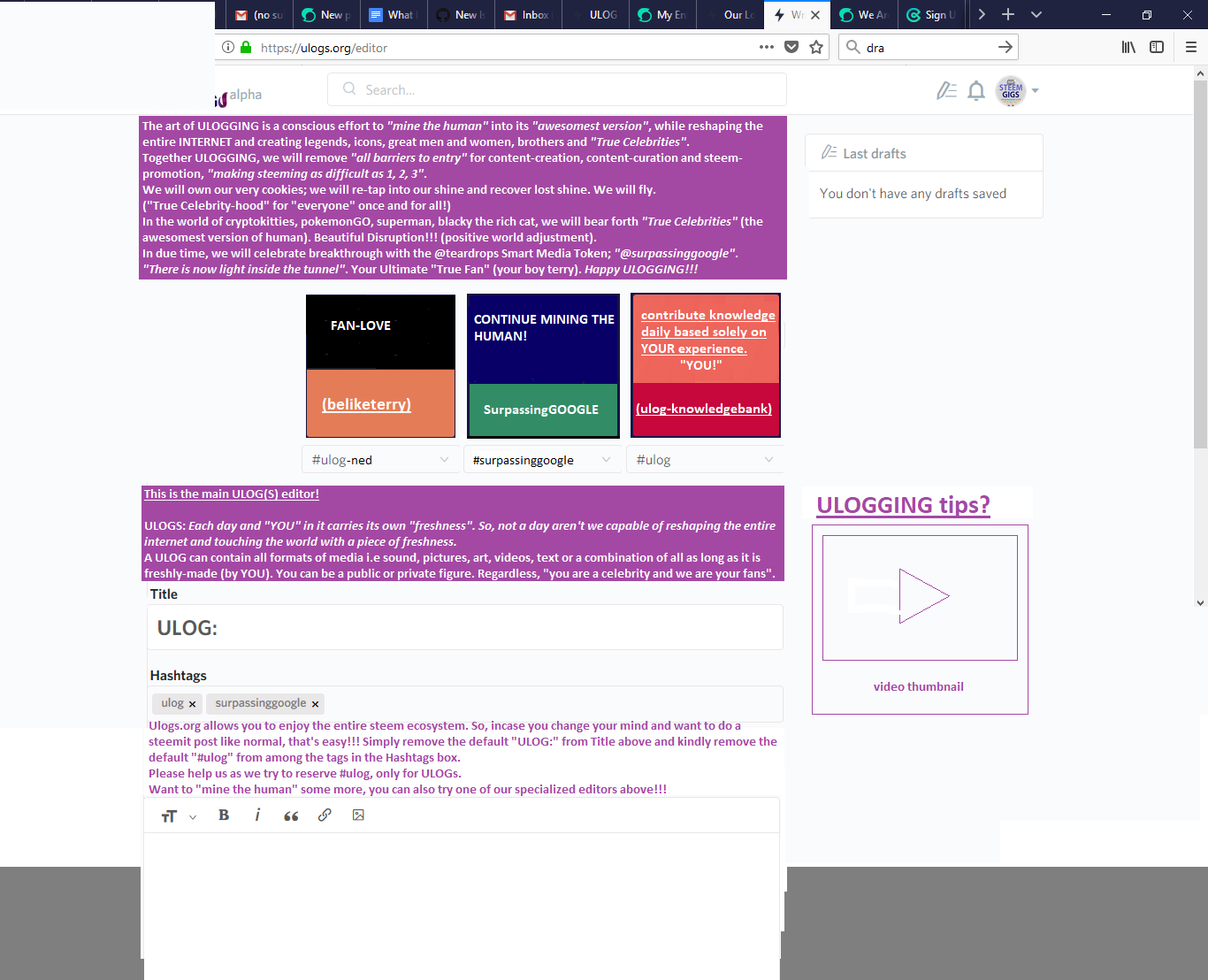Click the browser search box containing 'dra'
Image resolution: width=1208 pixels, height=980 pixels.
(928, 48)
